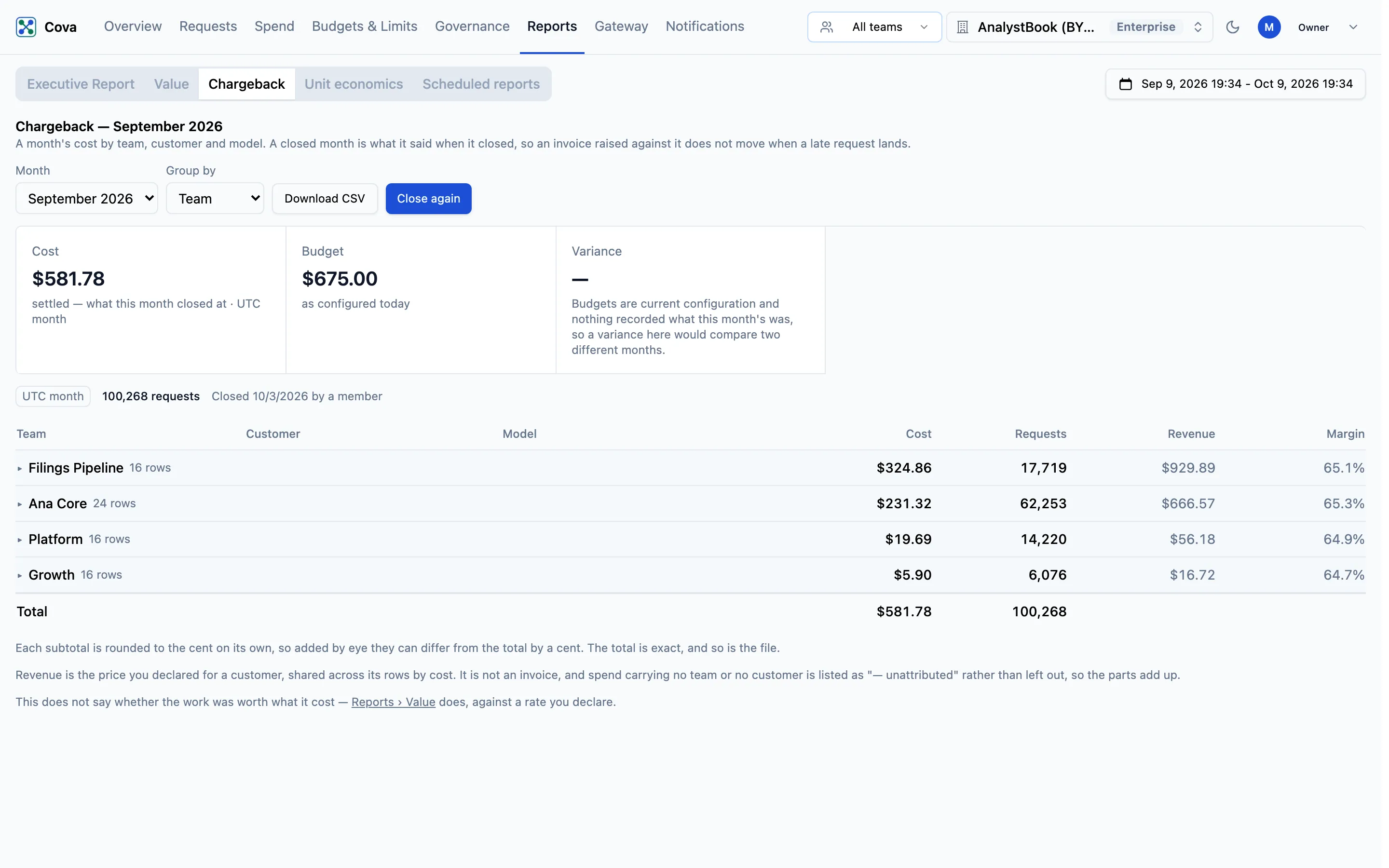Open Budgets & Limits nav item
Viewport: 1389px width, 868px height.
point(365,27)
